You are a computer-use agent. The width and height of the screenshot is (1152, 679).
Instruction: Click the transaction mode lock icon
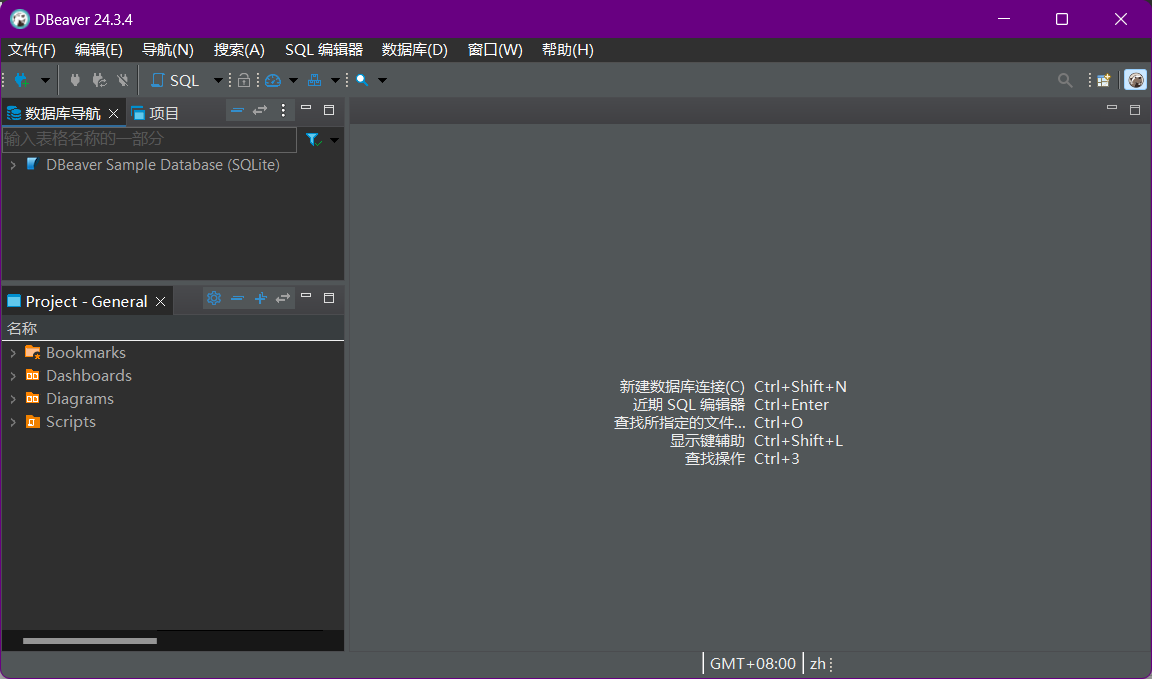244,80
